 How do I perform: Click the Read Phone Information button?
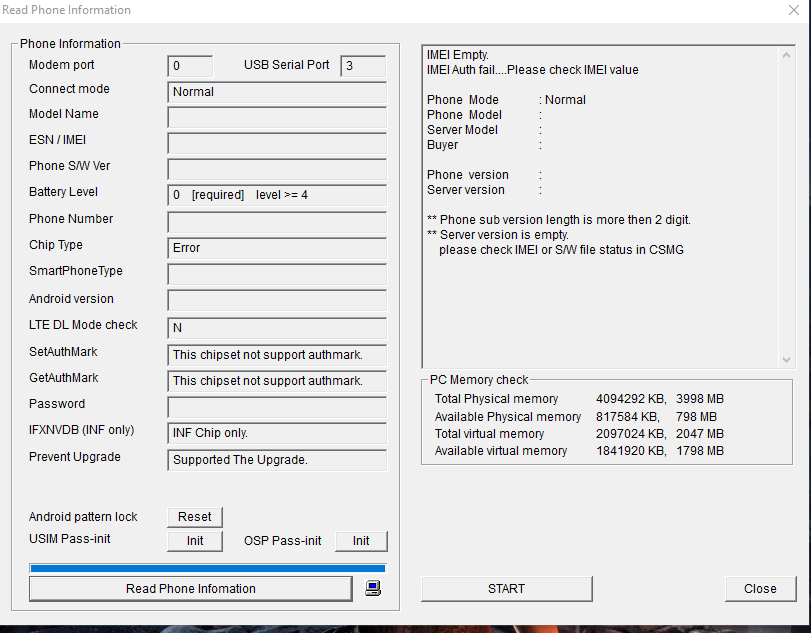pos(190,589)
